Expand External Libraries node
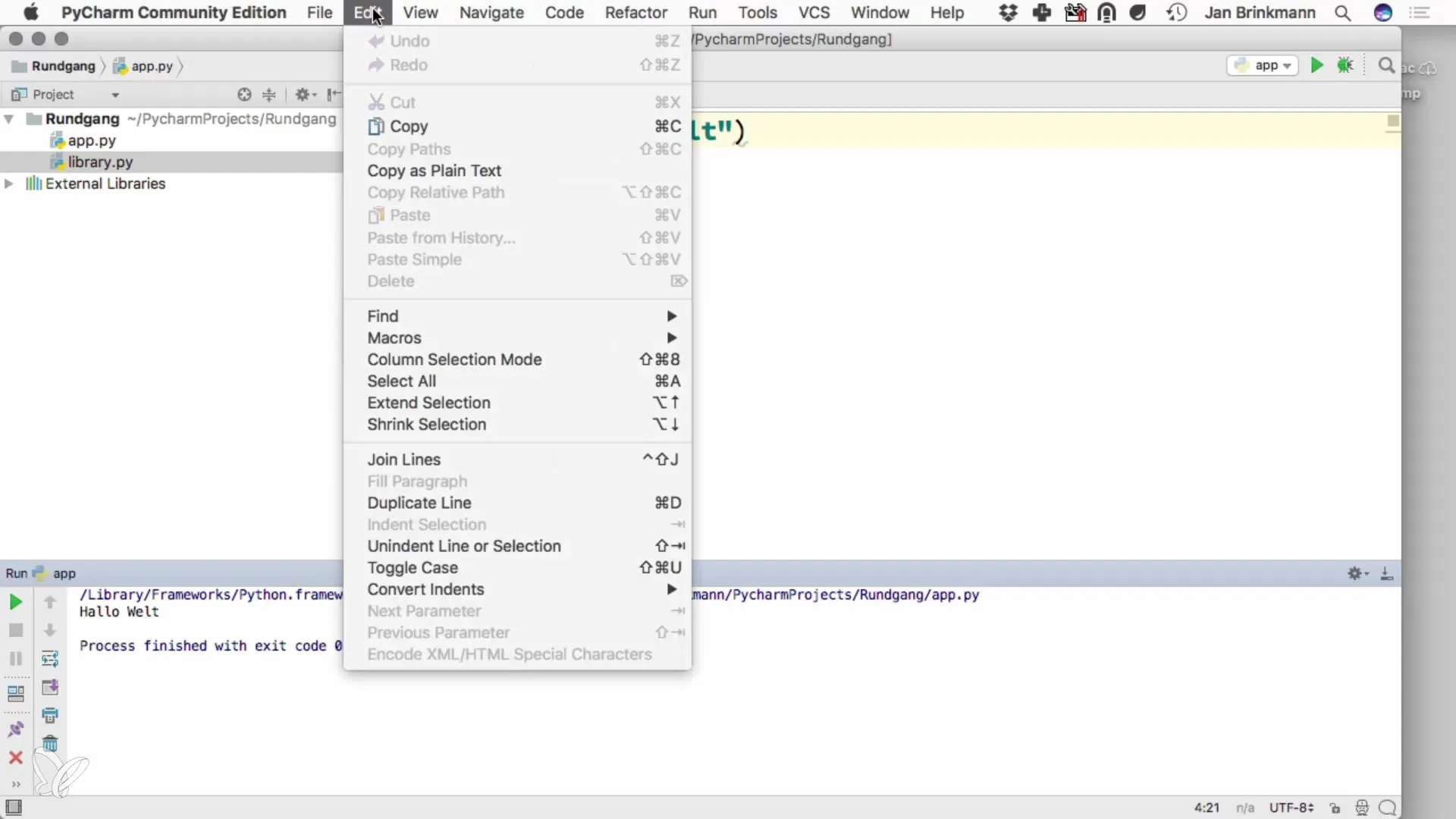Screen dimensions: 1456x819 9,184
